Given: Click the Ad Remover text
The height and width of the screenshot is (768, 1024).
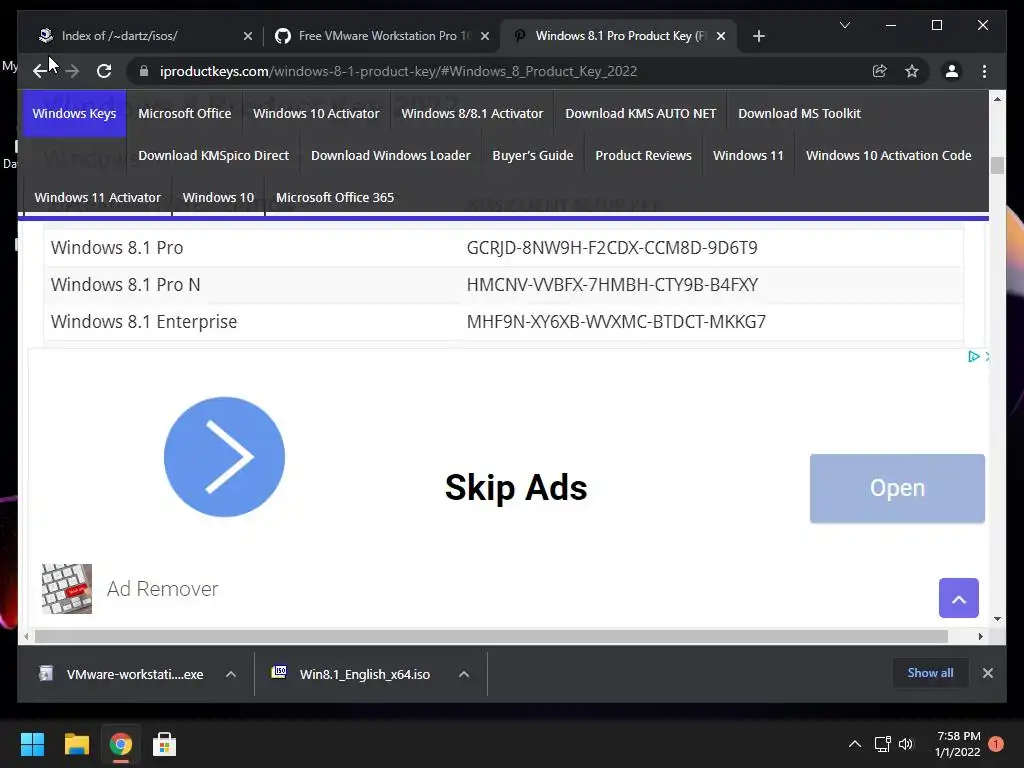Looking at the screenshot, I should click(x=163, y=589).
